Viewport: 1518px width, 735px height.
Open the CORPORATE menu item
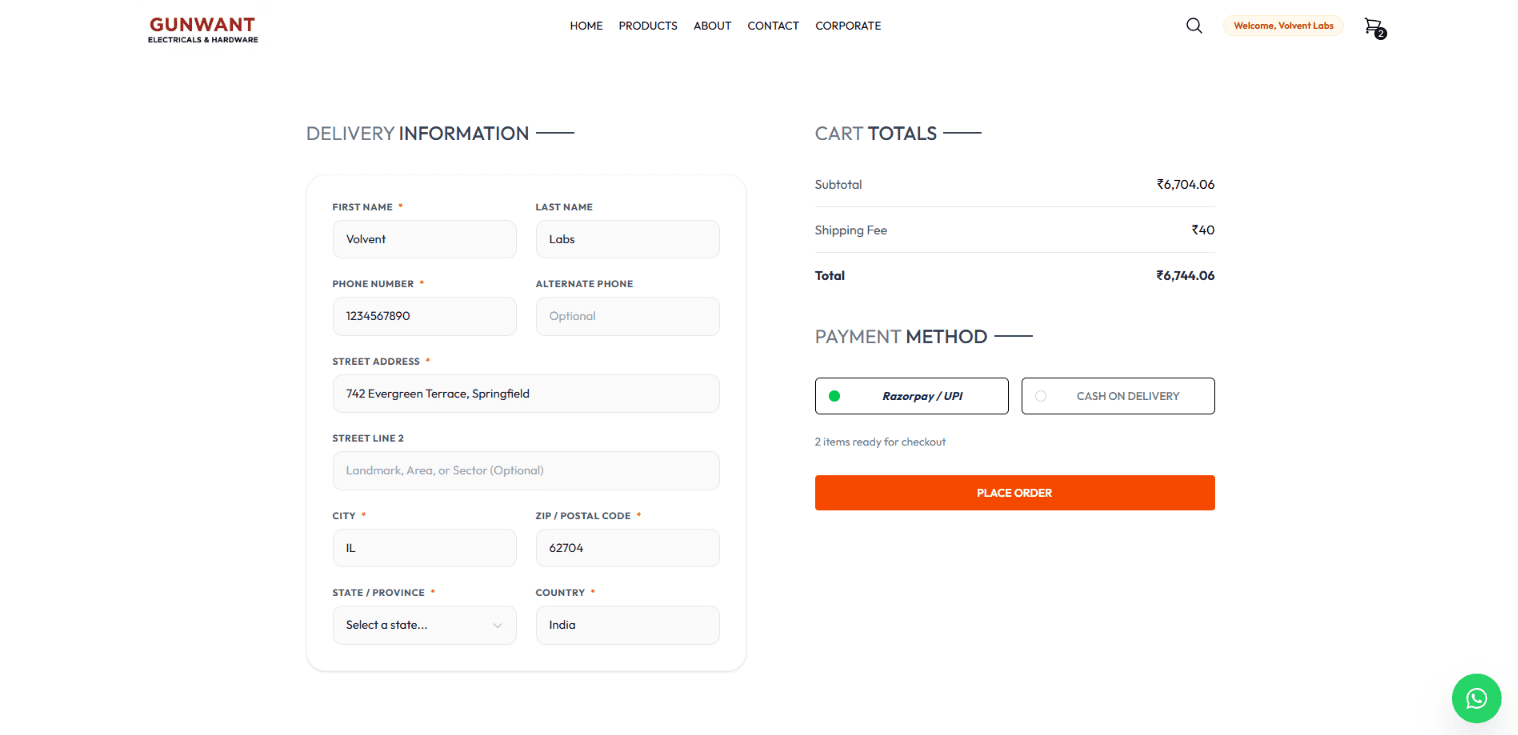tap(848, 26)
